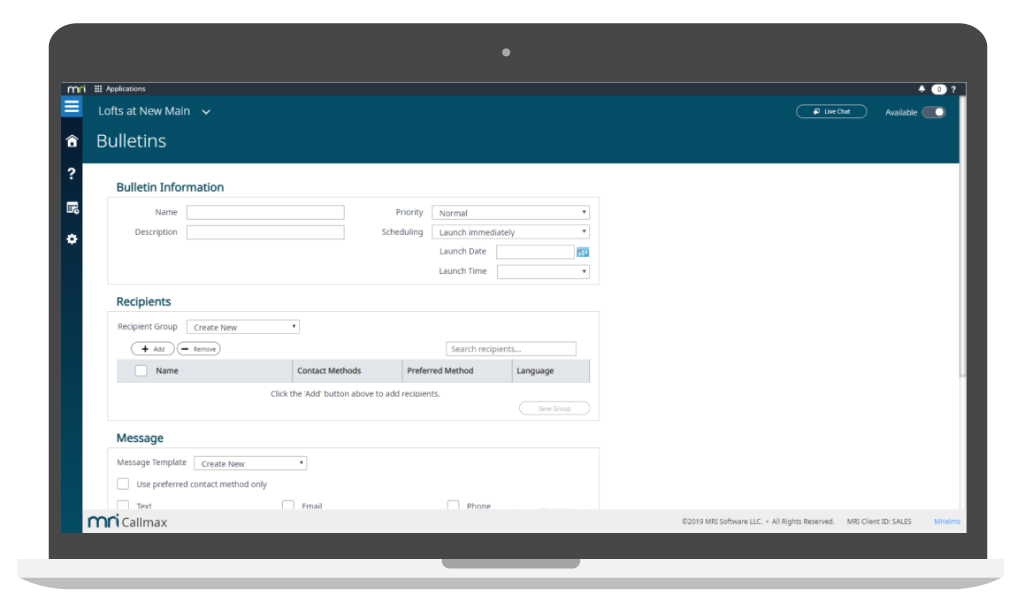Image resolution: width=1024 pixels, height=604 pixels.
Task: Click the MRI Callmax footer logo
Action: [x=127, y=522]
